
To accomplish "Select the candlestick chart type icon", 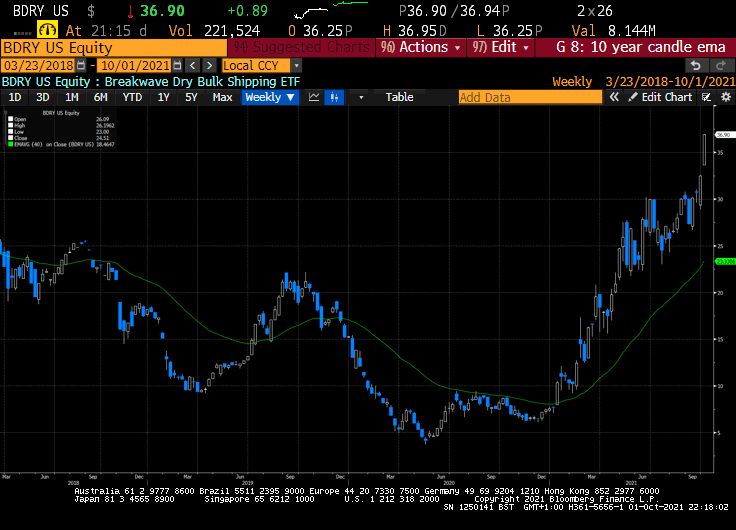I will click(x=334, y=97).
